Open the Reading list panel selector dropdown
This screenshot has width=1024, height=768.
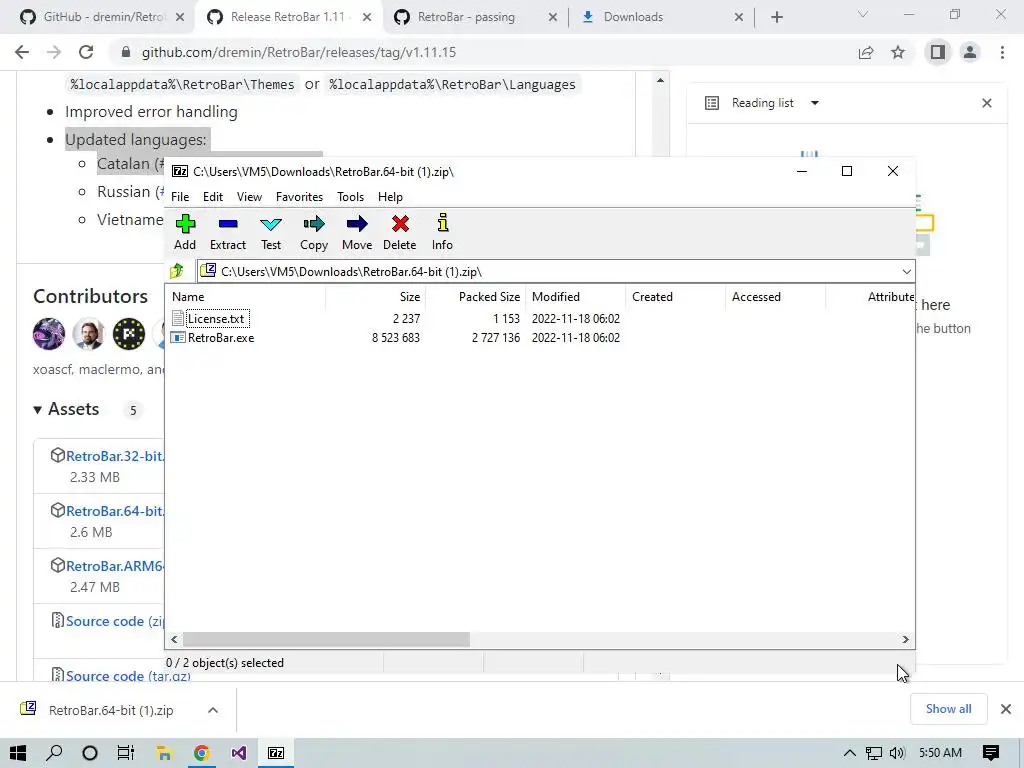coord(814,103)
